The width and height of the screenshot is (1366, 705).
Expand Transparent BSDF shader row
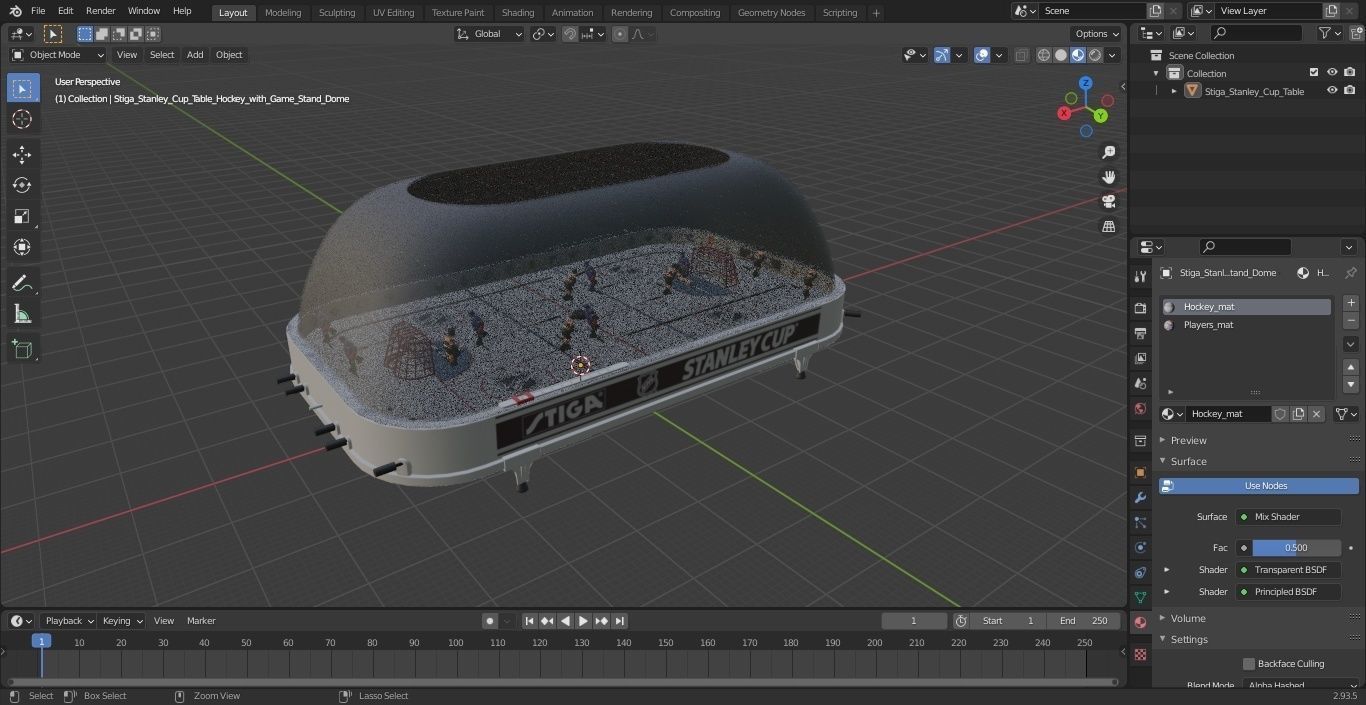point(1166,570)
